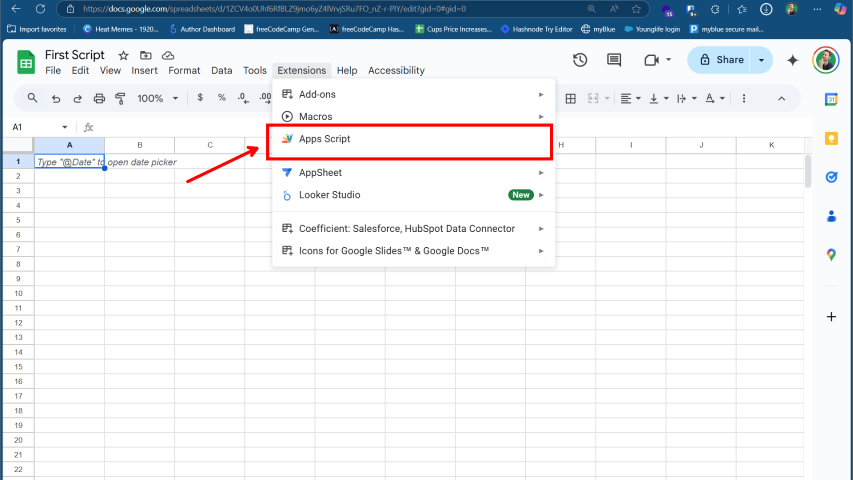
Task: Open the Author Dashboard bookmark
Action: pos(202,29)
